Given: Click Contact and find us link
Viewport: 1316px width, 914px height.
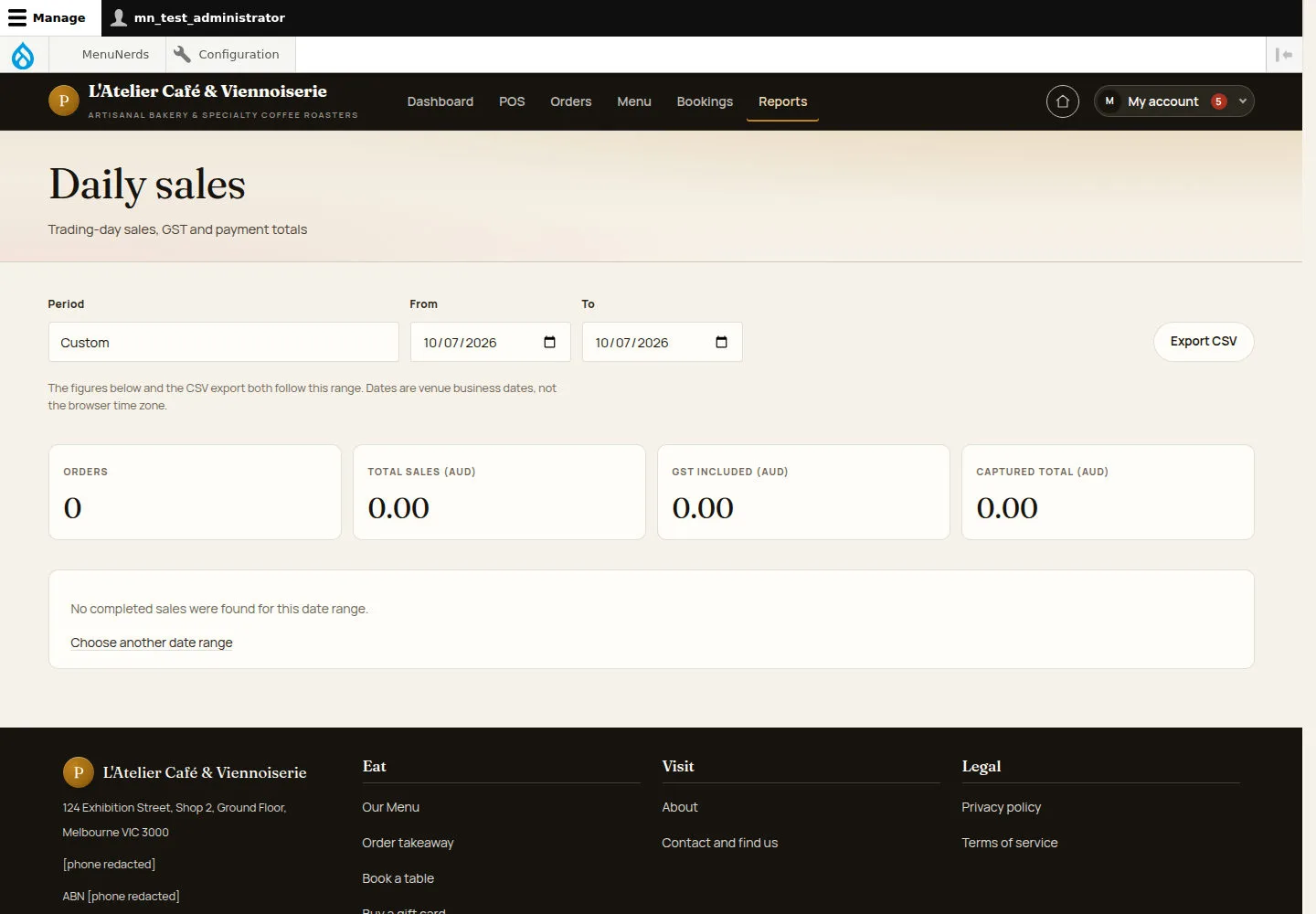Looking at the screenshot, I should [x=720, y=843].
